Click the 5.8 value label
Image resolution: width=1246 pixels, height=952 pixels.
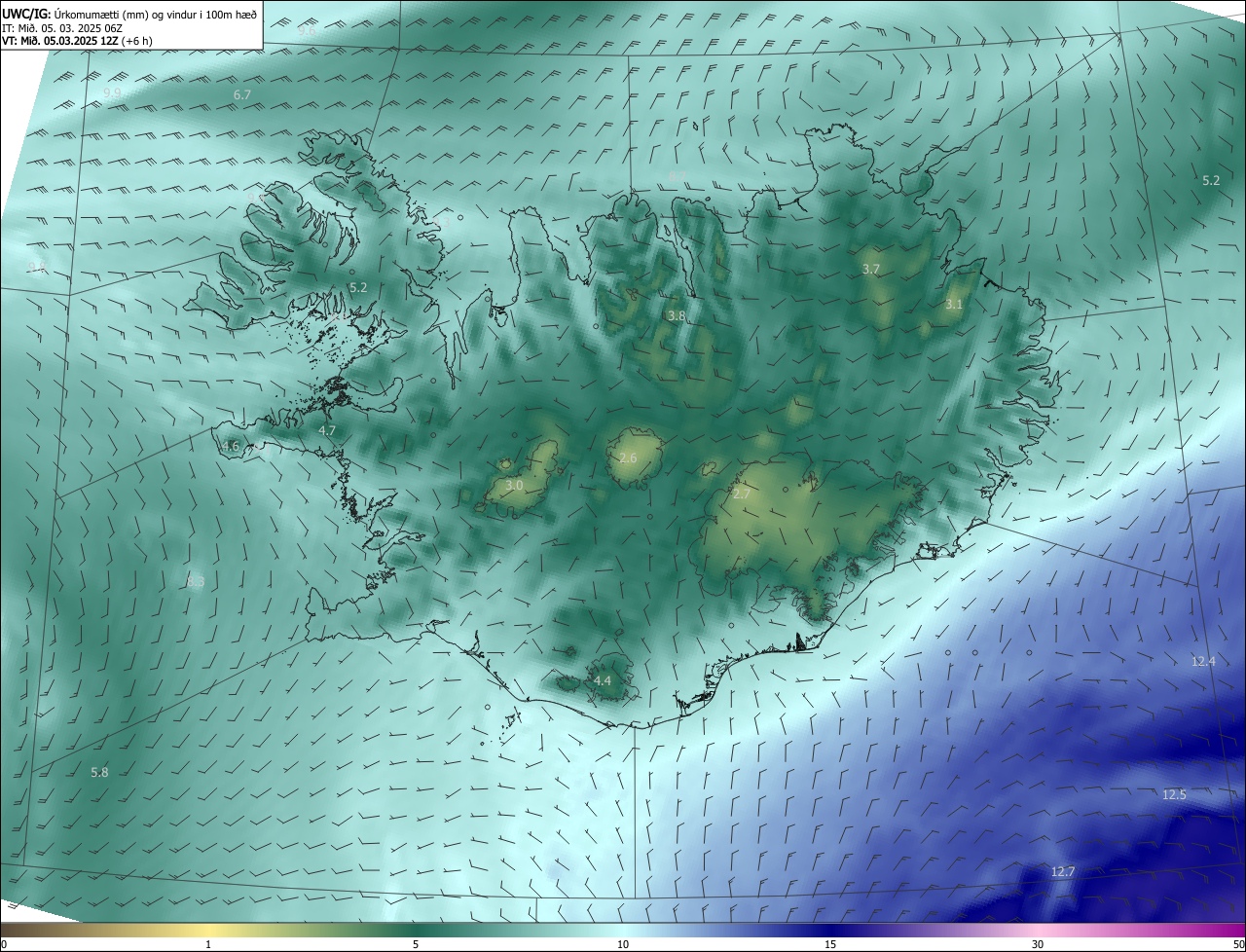[99, 772]
